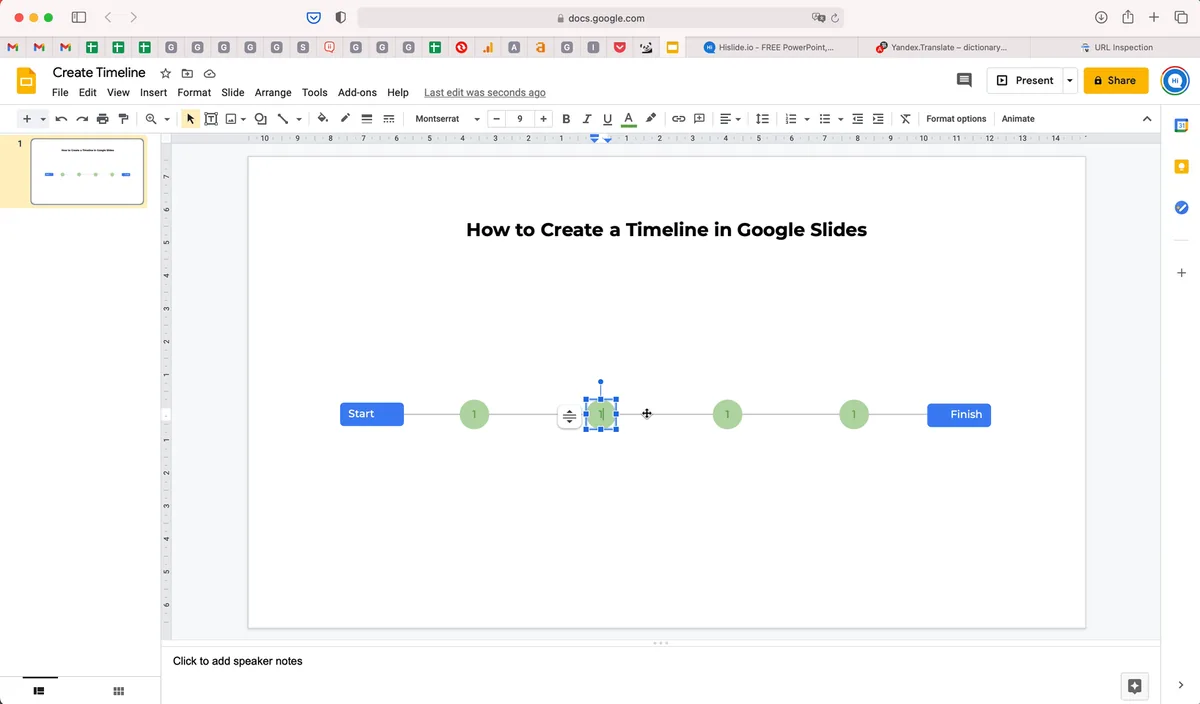The image size is (1200, 704).
Task: Decrease the text indent
Action: point(857,119)
